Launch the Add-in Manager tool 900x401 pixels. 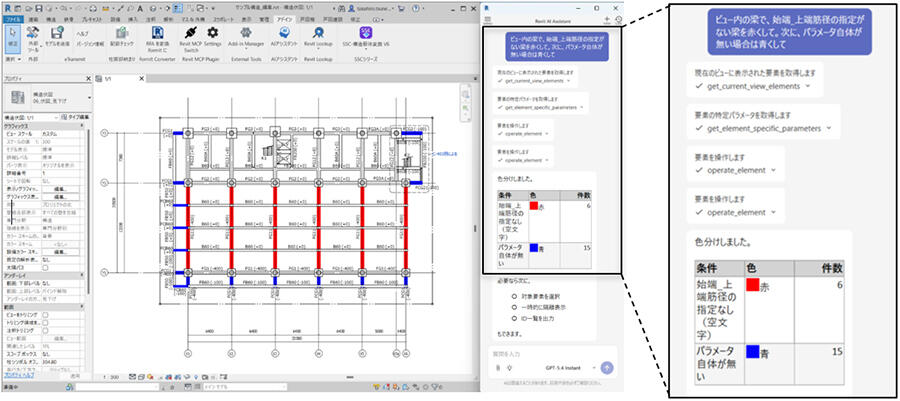pyautogui.click(x=245, y=34)
